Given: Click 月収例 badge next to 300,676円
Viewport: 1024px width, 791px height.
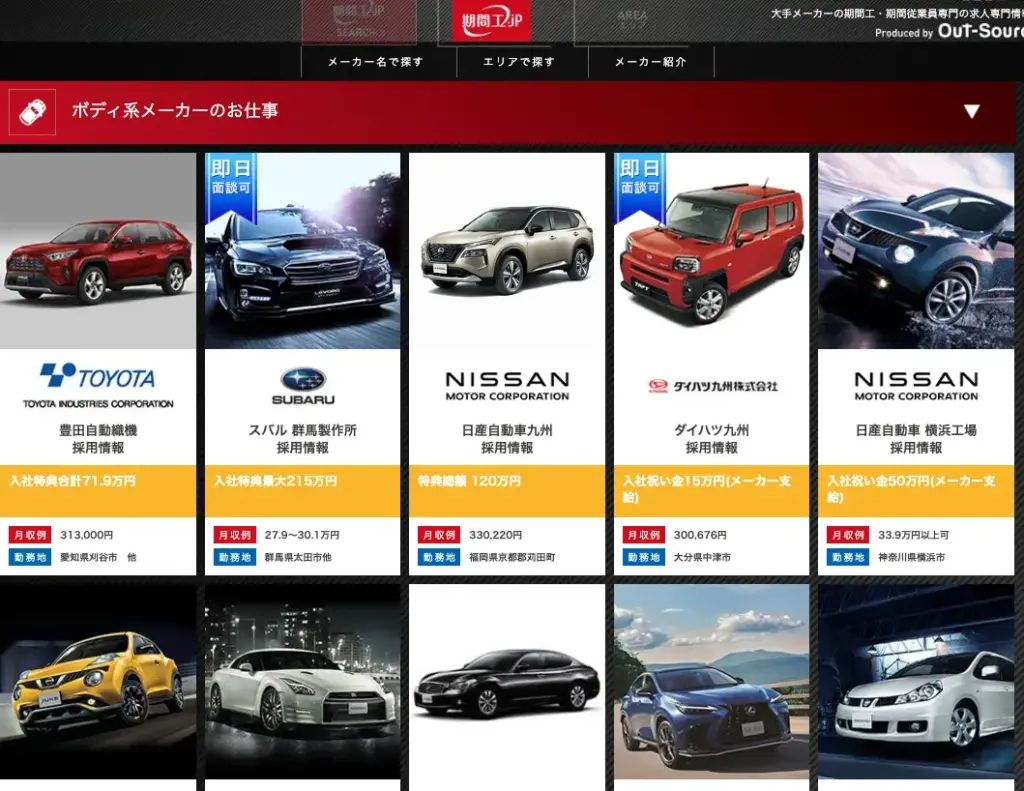Looking at the screenshot, I should (643, 535).
